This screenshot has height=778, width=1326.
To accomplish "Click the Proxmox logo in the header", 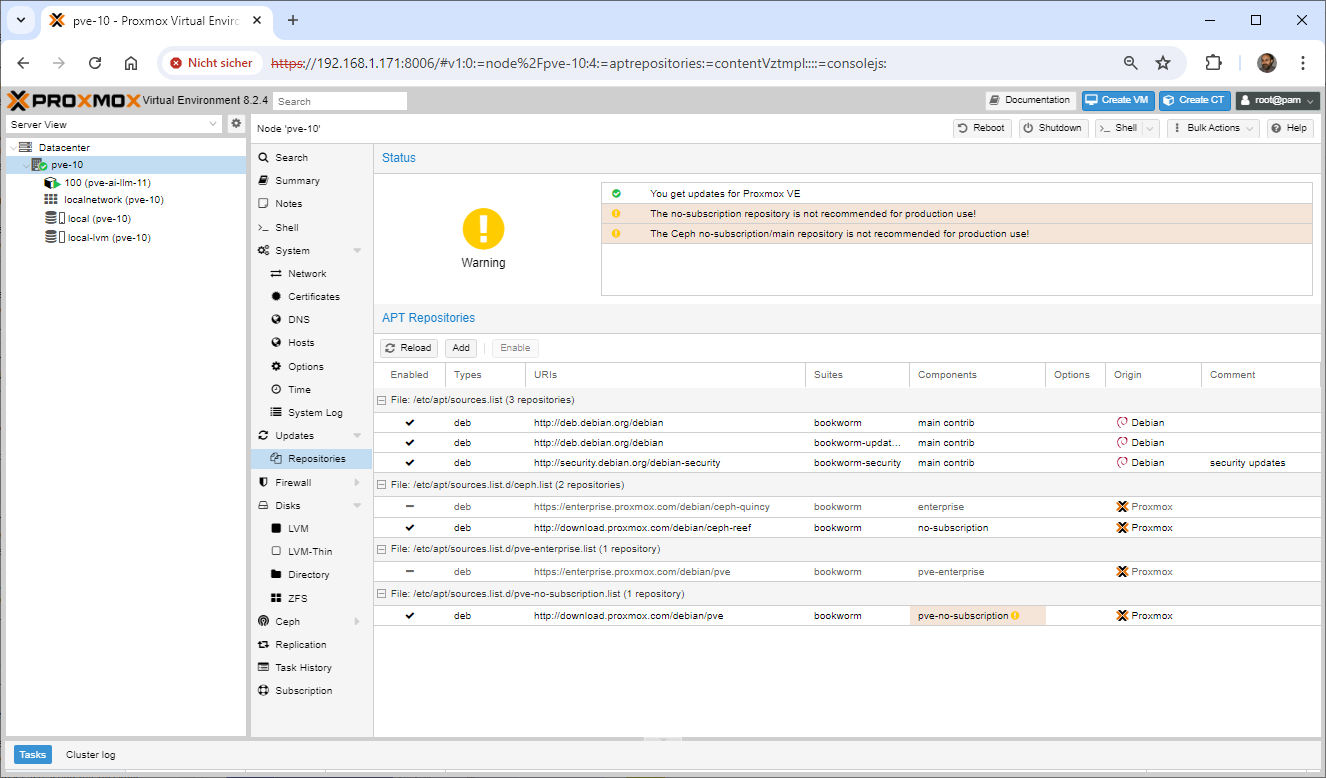I will 74,101.
